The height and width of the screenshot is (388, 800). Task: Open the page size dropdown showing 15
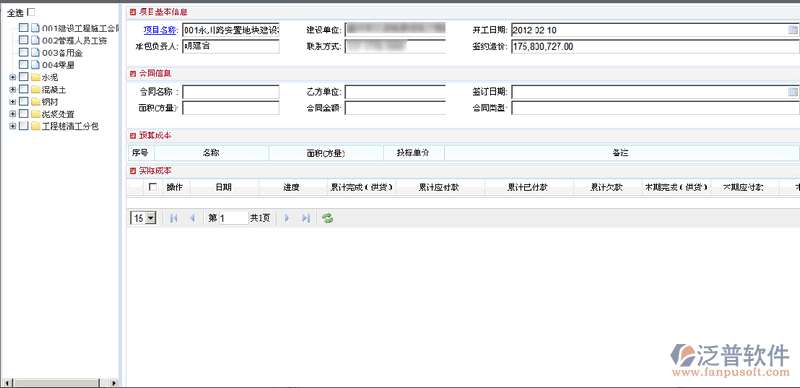(x=144, y=219)
